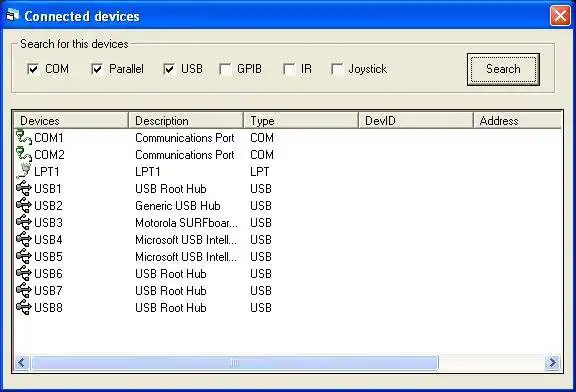
Task: Click the Generic USB Hub description
Action: tap(178, 206)
